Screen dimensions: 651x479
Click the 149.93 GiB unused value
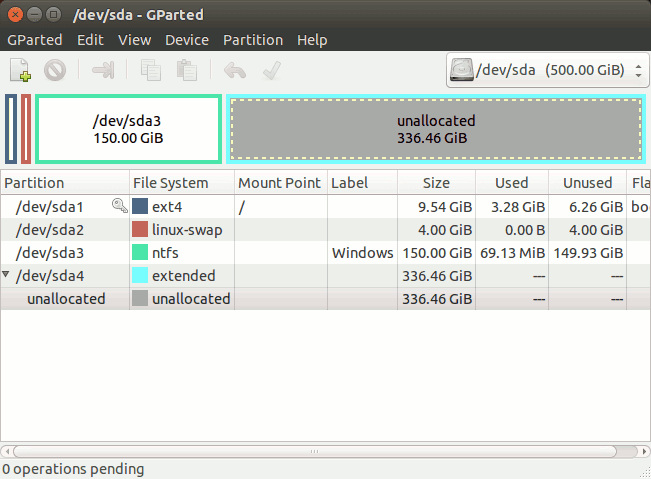click(588, 253)
